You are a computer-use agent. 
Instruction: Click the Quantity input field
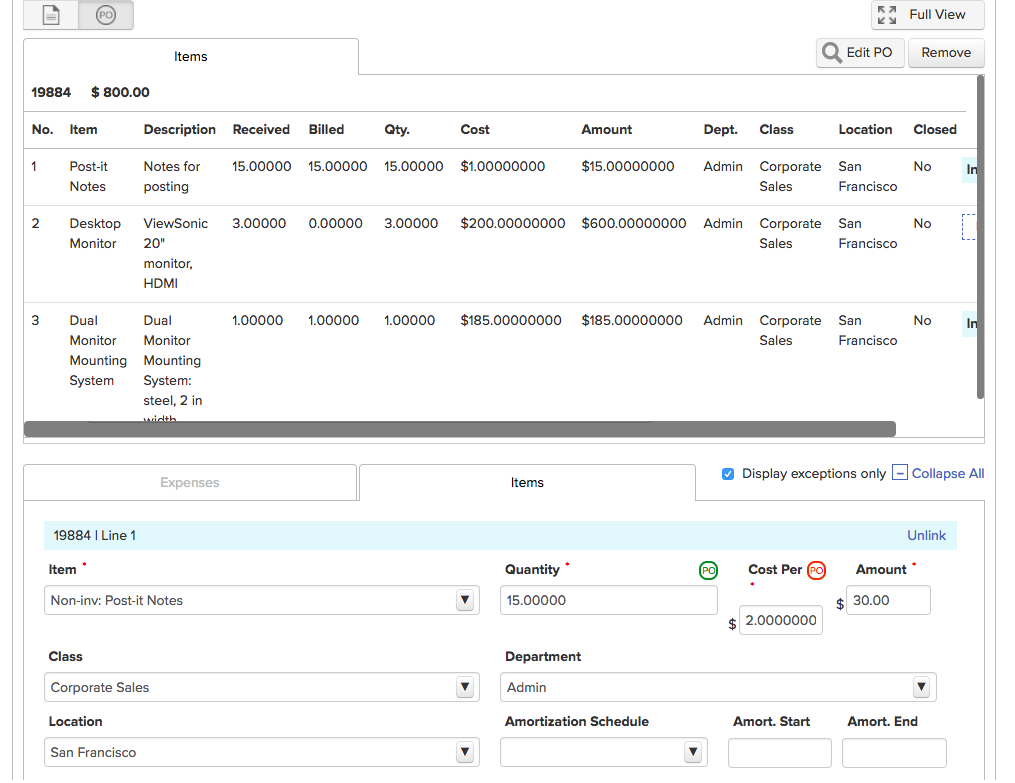(x=608, y=601)
